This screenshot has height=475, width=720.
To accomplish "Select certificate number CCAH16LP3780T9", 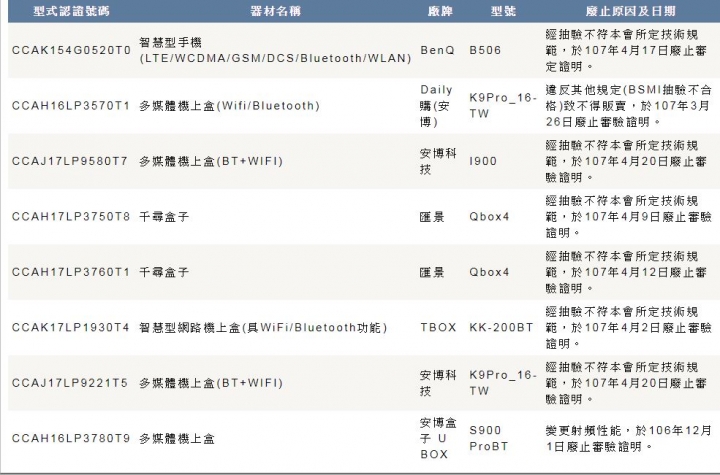I will [71, 438].
